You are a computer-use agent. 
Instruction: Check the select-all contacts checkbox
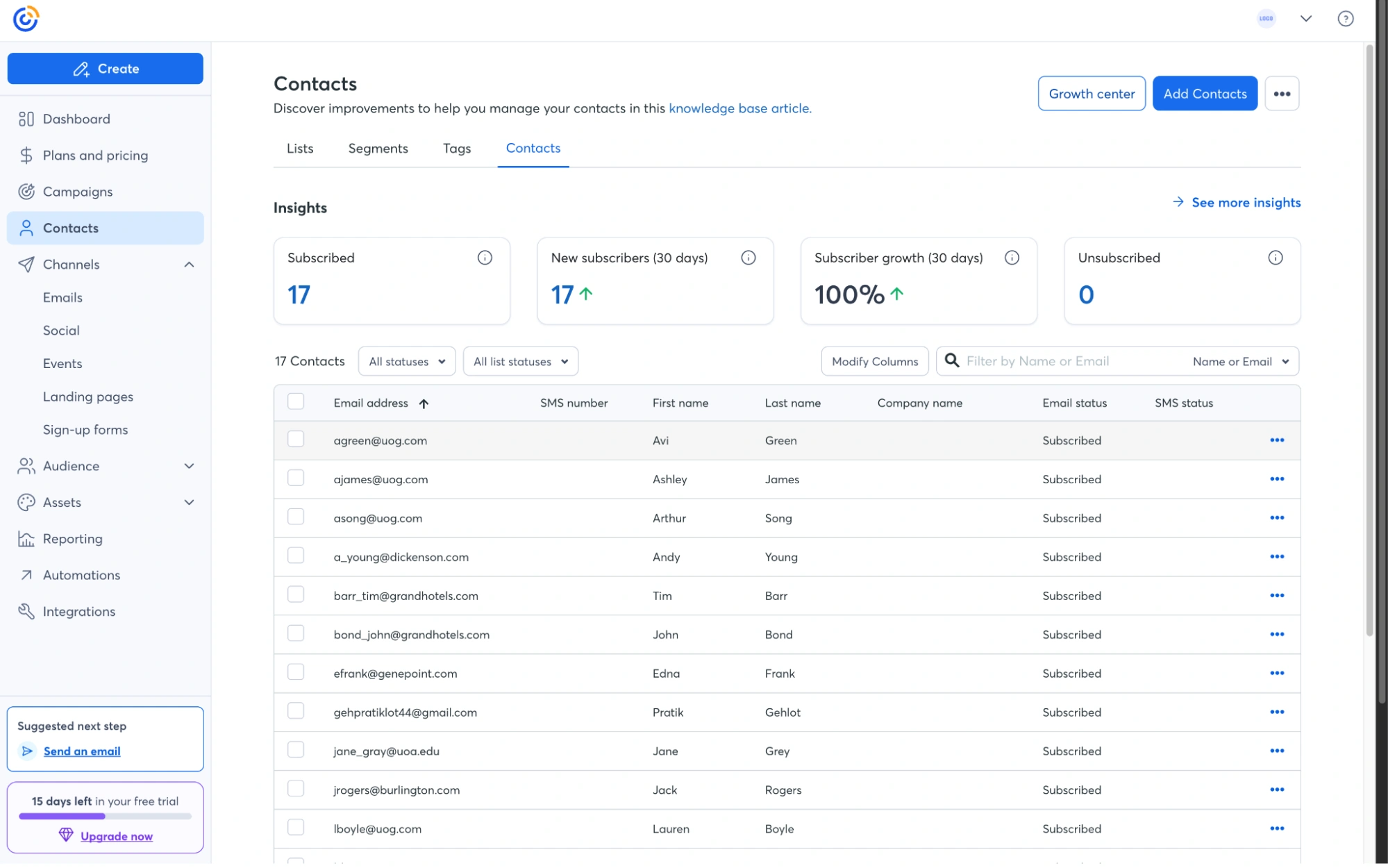(296, 401)
